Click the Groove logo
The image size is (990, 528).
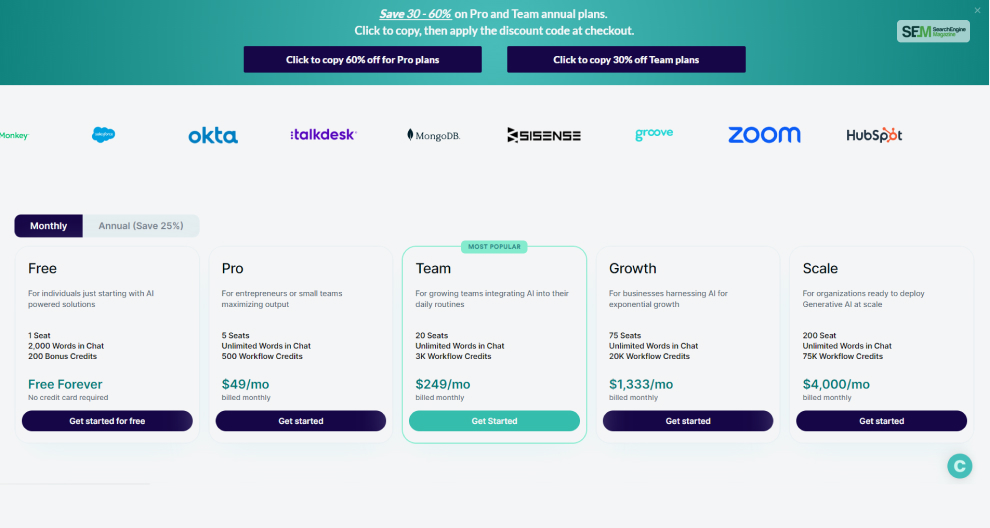coord(654,134)
